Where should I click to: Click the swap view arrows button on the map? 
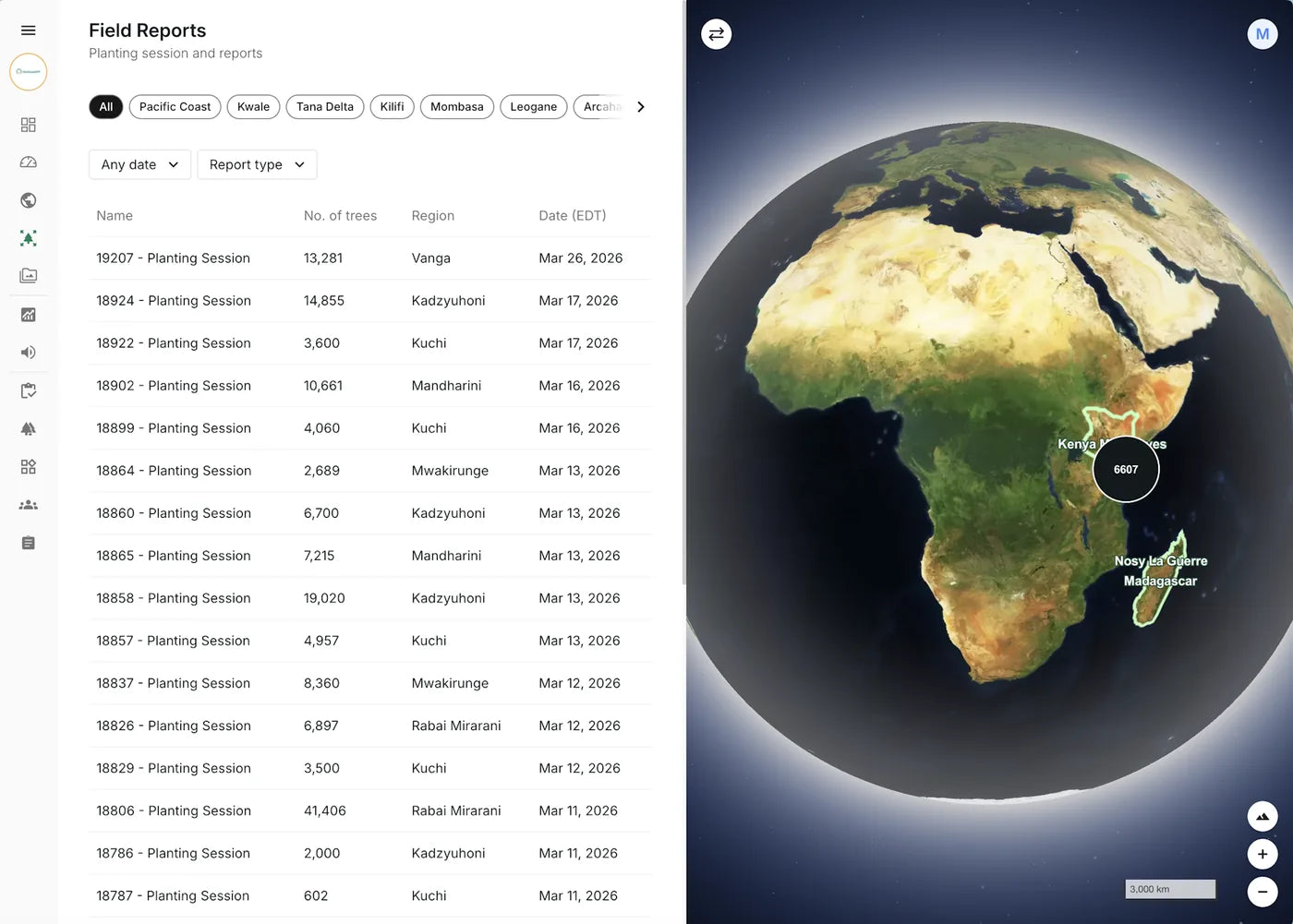(717, 34)
